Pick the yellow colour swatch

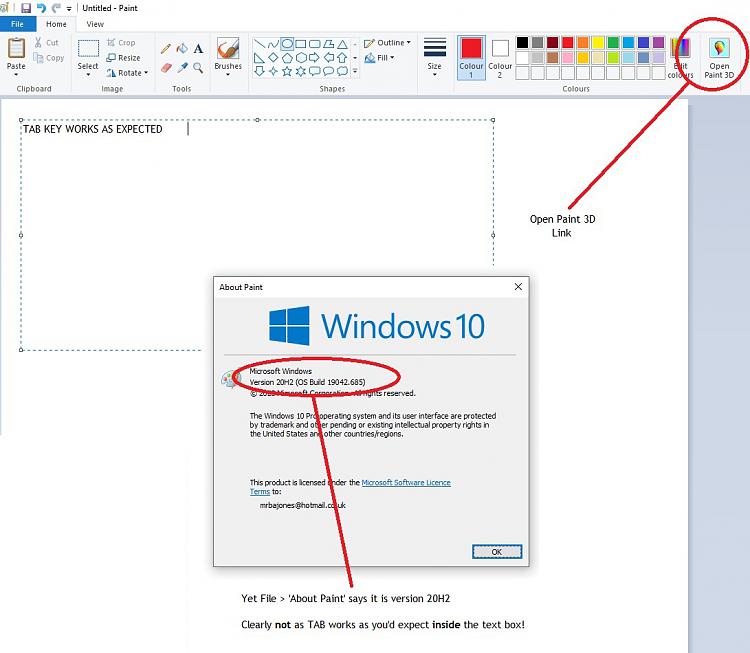pyautogui.click(x=598, y=43)
